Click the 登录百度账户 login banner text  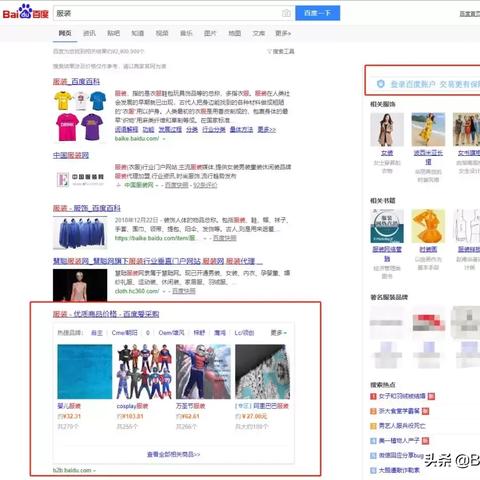click(x=435, y=84)
